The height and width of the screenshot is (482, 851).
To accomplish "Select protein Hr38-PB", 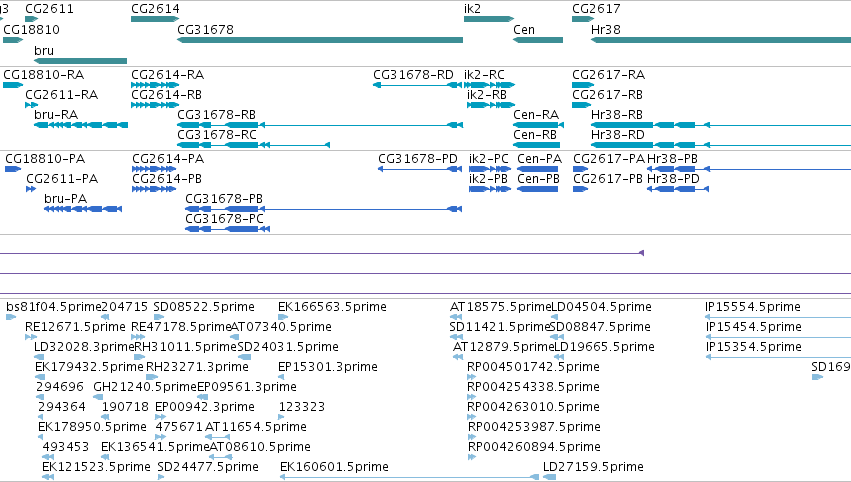I will [749, 169].
